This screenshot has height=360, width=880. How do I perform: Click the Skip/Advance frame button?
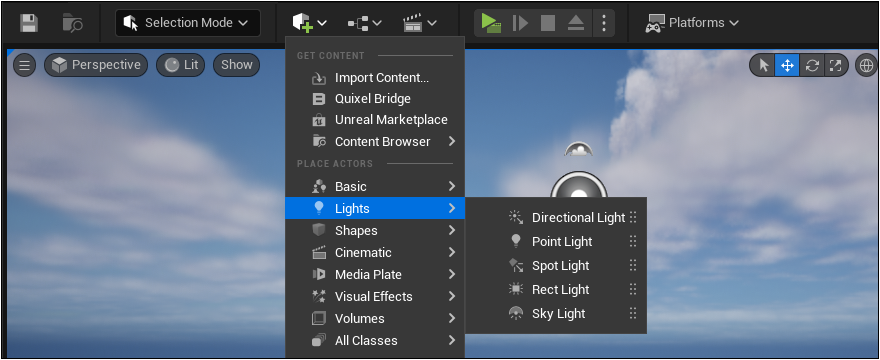click(520, 23)
